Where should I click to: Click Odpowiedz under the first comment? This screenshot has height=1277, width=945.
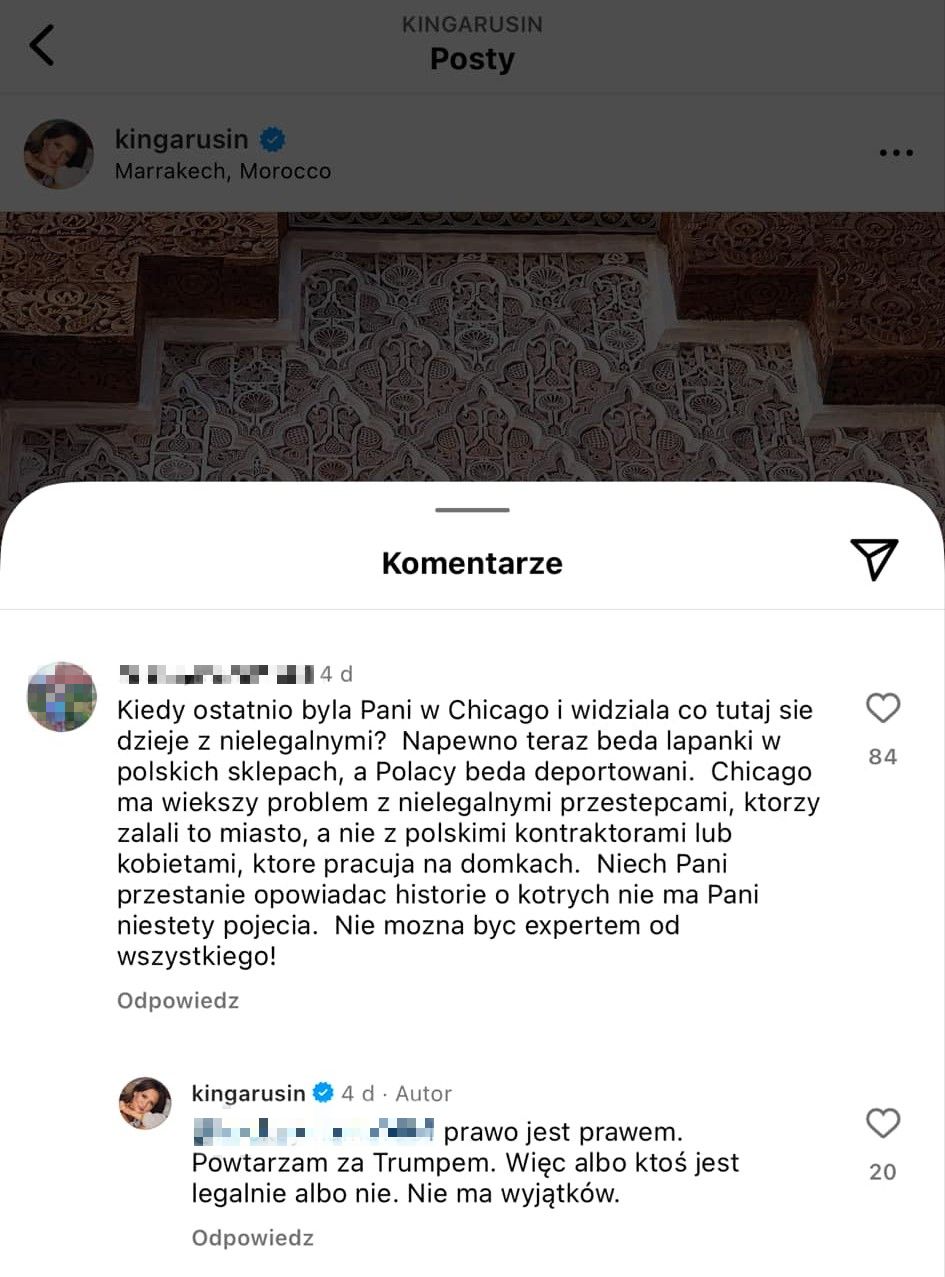click(x=178, y=1000)
